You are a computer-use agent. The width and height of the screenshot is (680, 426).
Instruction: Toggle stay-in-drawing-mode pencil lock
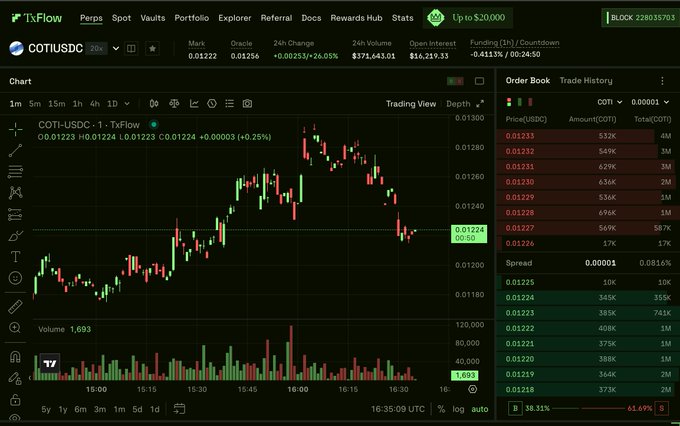click(15, 378)
